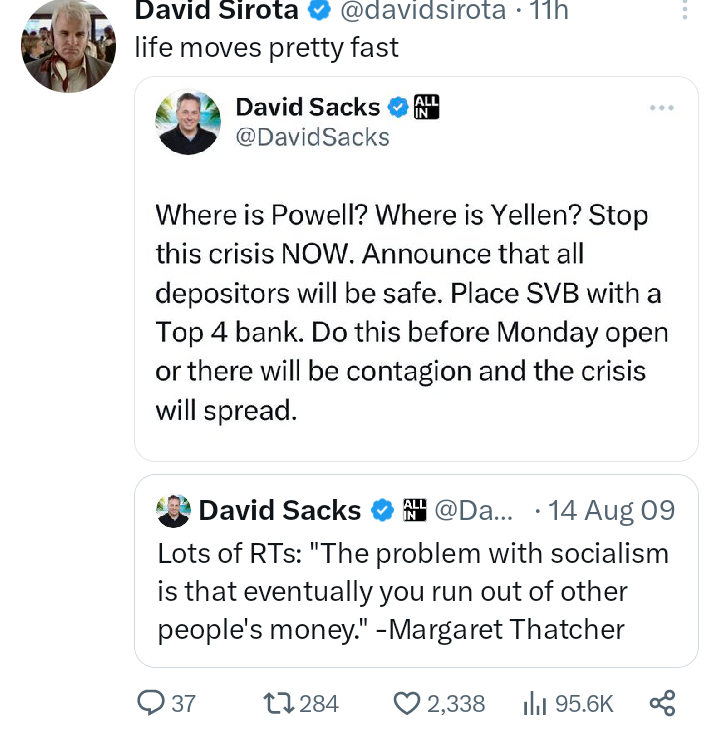Click small David Sacks avatar in 2009 tweet
Screen dimensions: 720x732
click(174, 511)
